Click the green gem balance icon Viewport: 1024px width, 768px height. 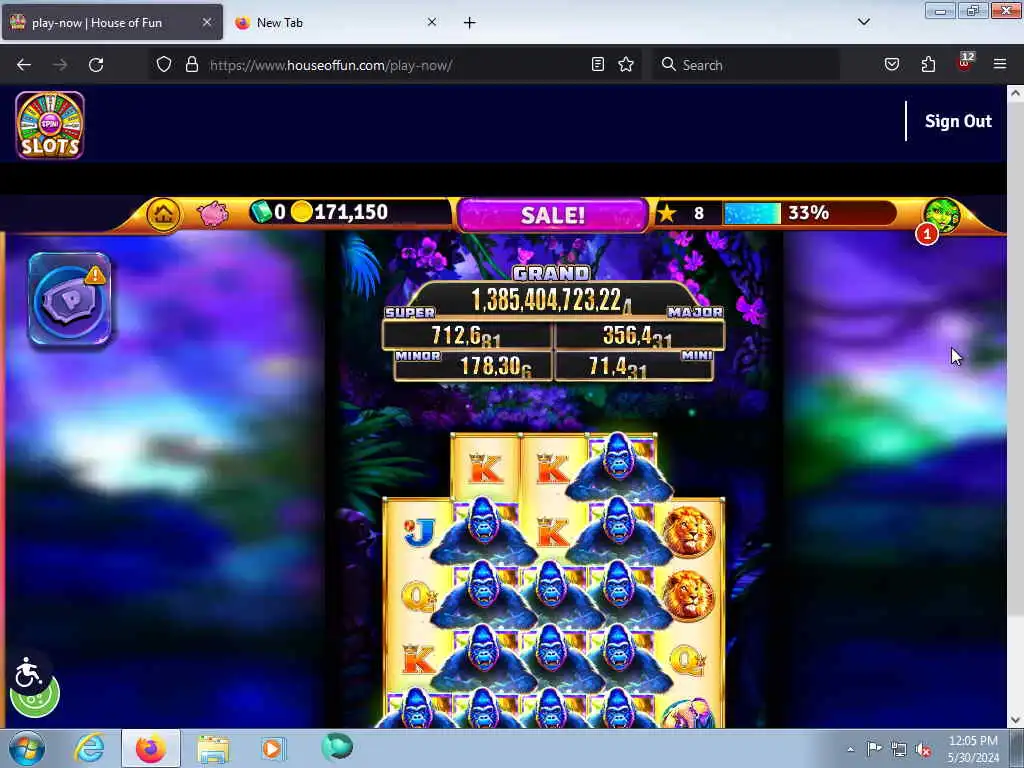coord(261,212)
